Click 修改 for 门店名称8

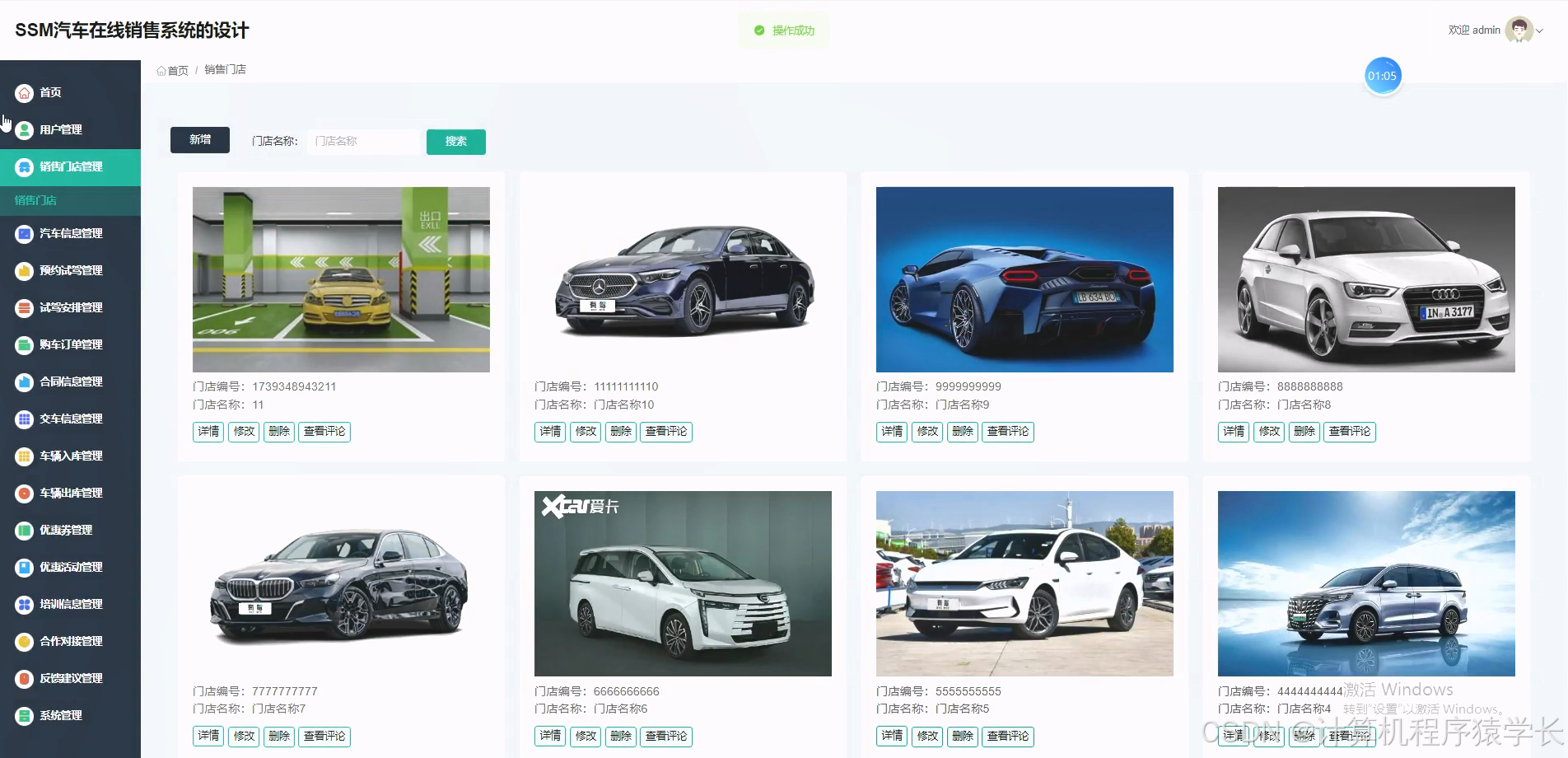pyautogui.click(x=1269, y=432)
